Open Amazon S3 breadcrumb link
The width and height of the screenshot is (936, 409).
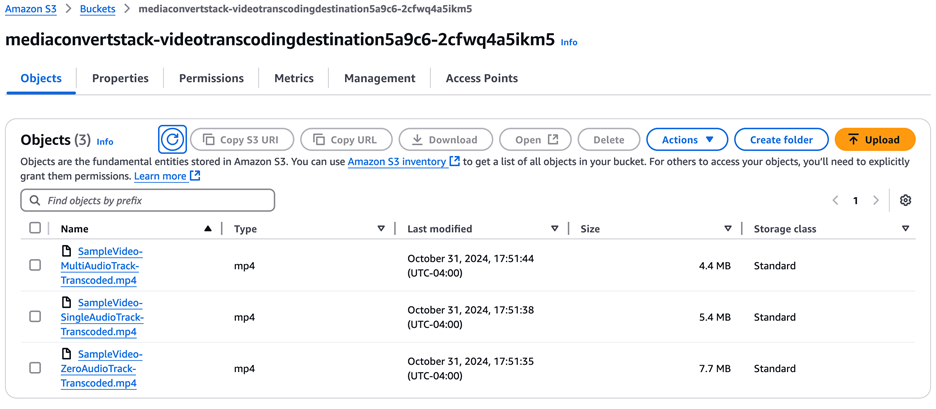click(30, 10)
